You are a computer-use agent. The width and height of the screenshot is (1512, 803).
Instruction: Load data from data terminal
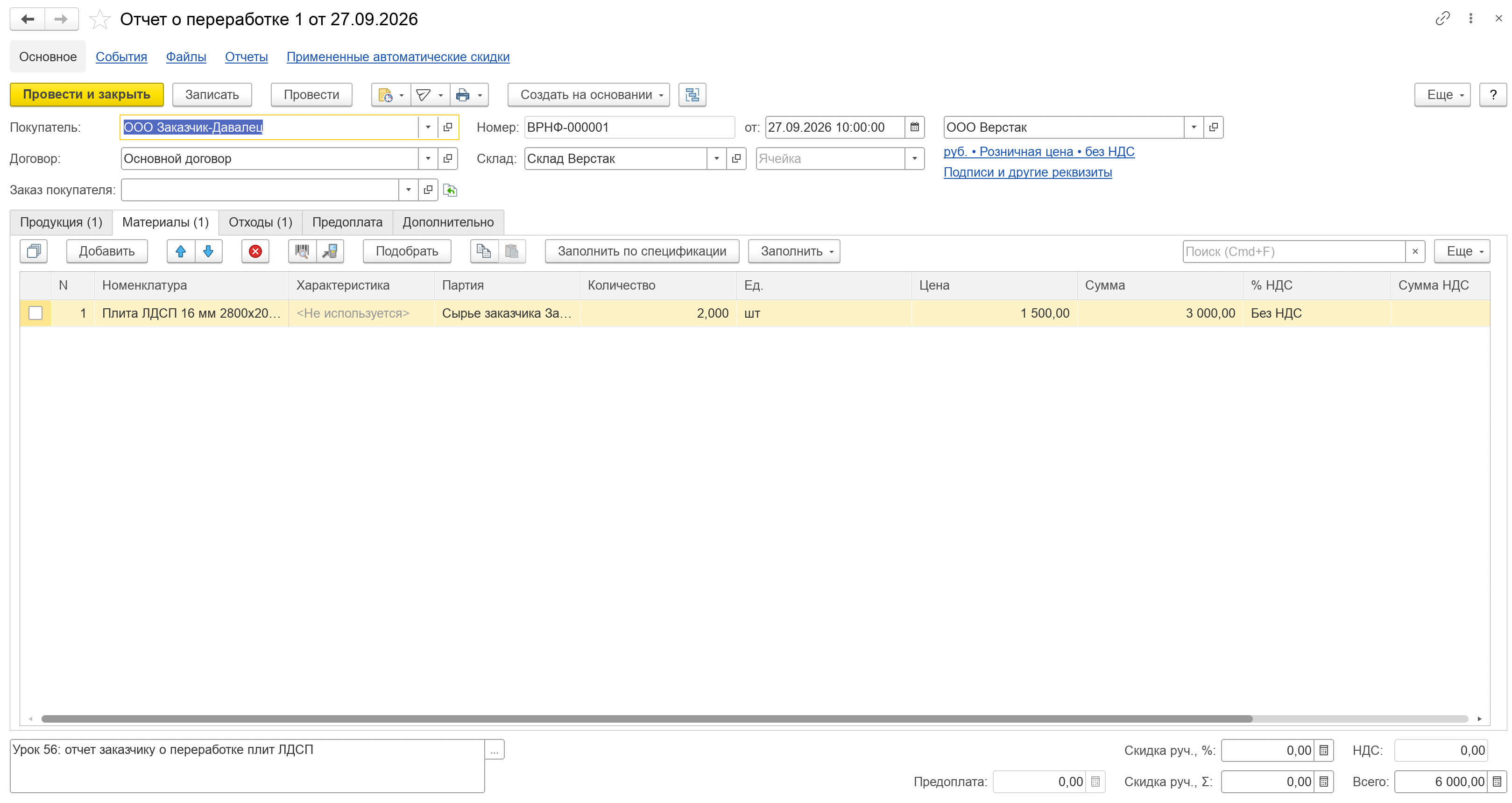click(x=330, y=251)
